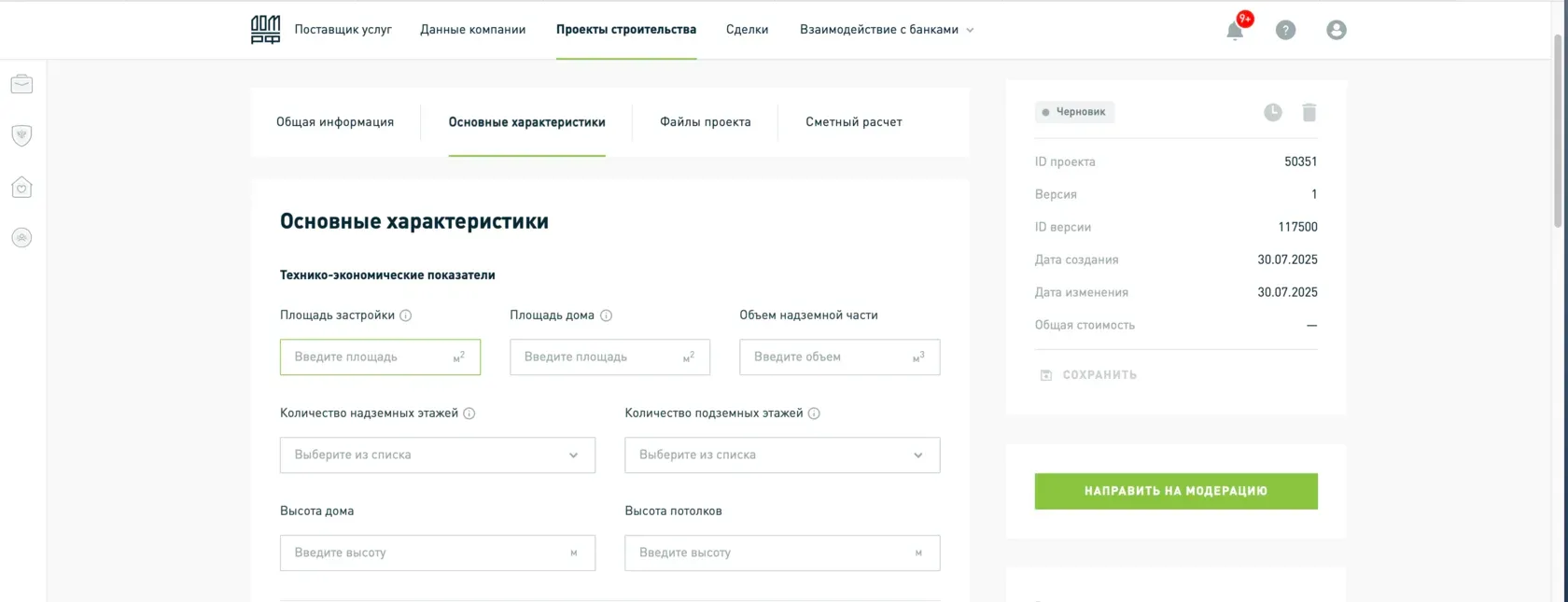Delete draft using trash bin icon
Image resolution: width=1568 pixels, height=602 pixels.
pos(1309,112)
